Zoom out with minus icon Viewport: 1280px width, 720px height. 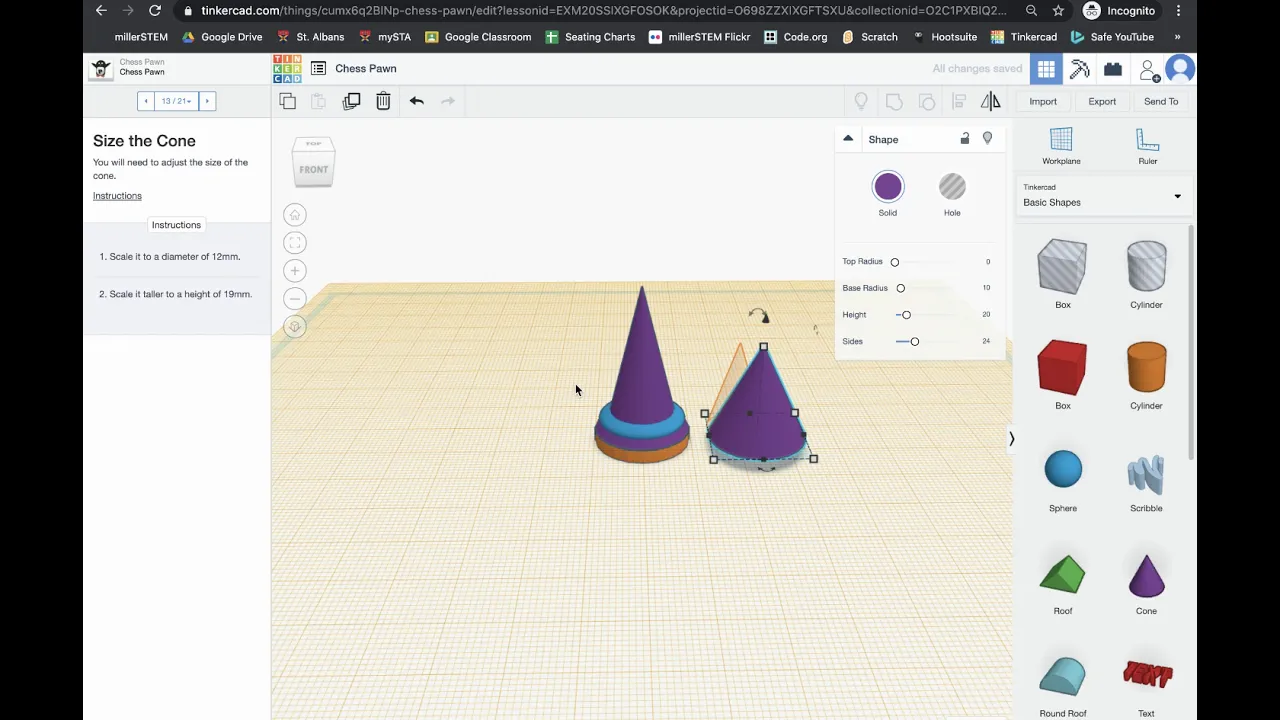tap(295, 299)
